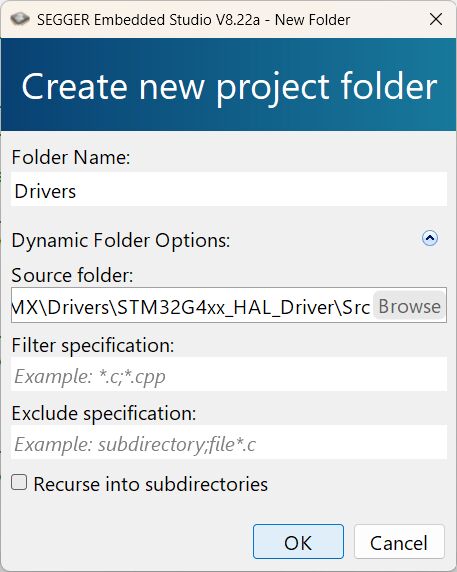457x572 pixels.
Task: Focus the Folder Name field containing Drivers
Action: 229,189
